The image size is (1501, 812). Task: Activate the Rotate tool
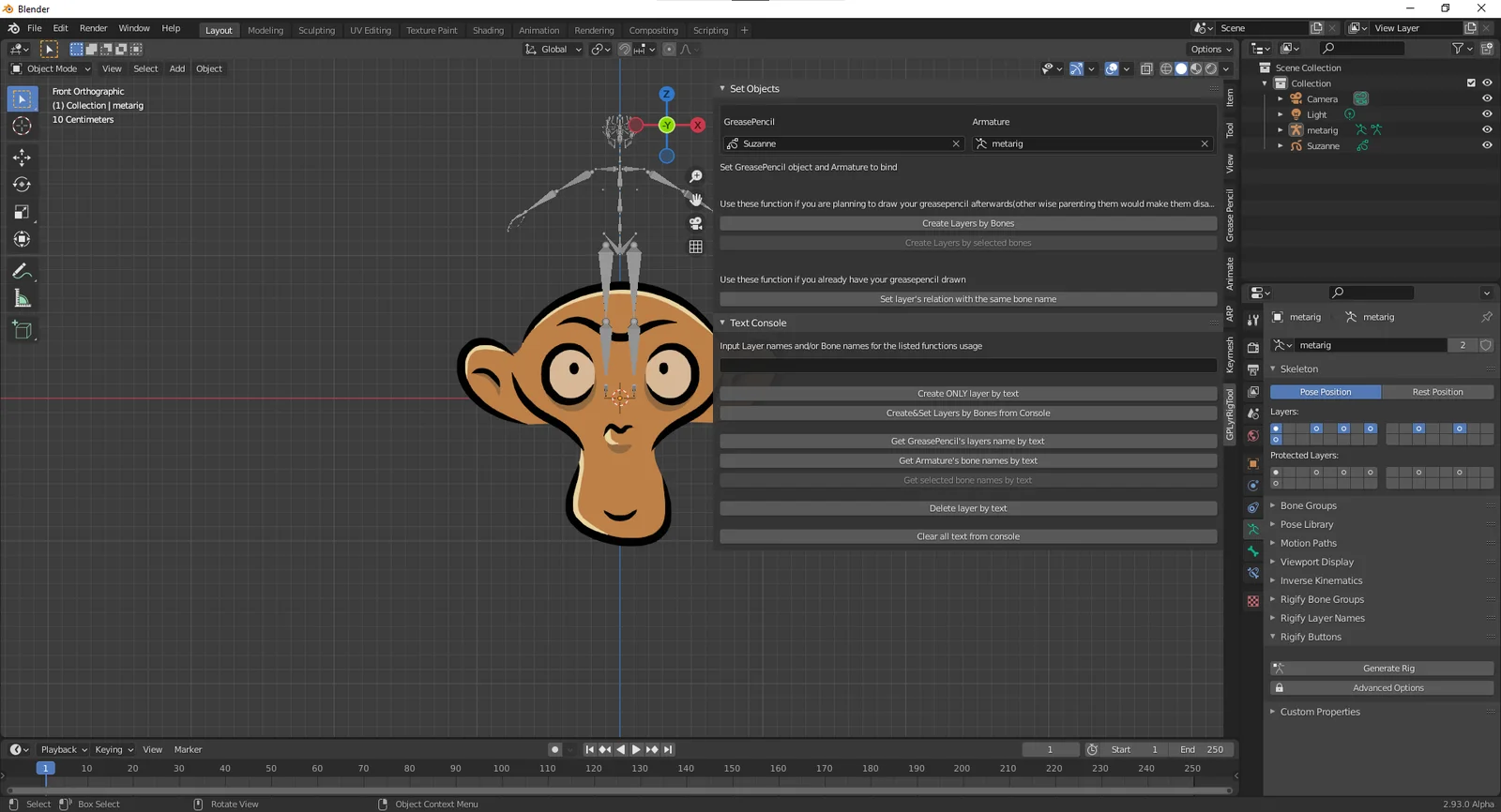click(22, 185)
